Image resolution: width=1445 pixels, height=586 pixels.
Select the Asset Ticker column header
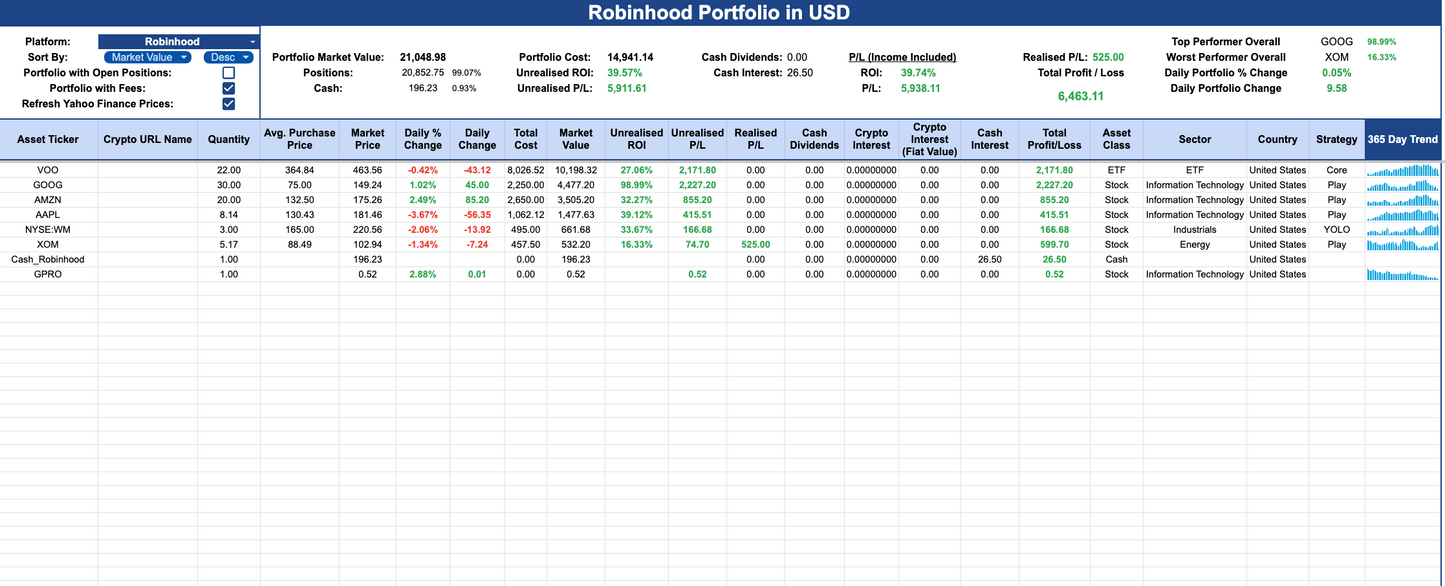48,139
